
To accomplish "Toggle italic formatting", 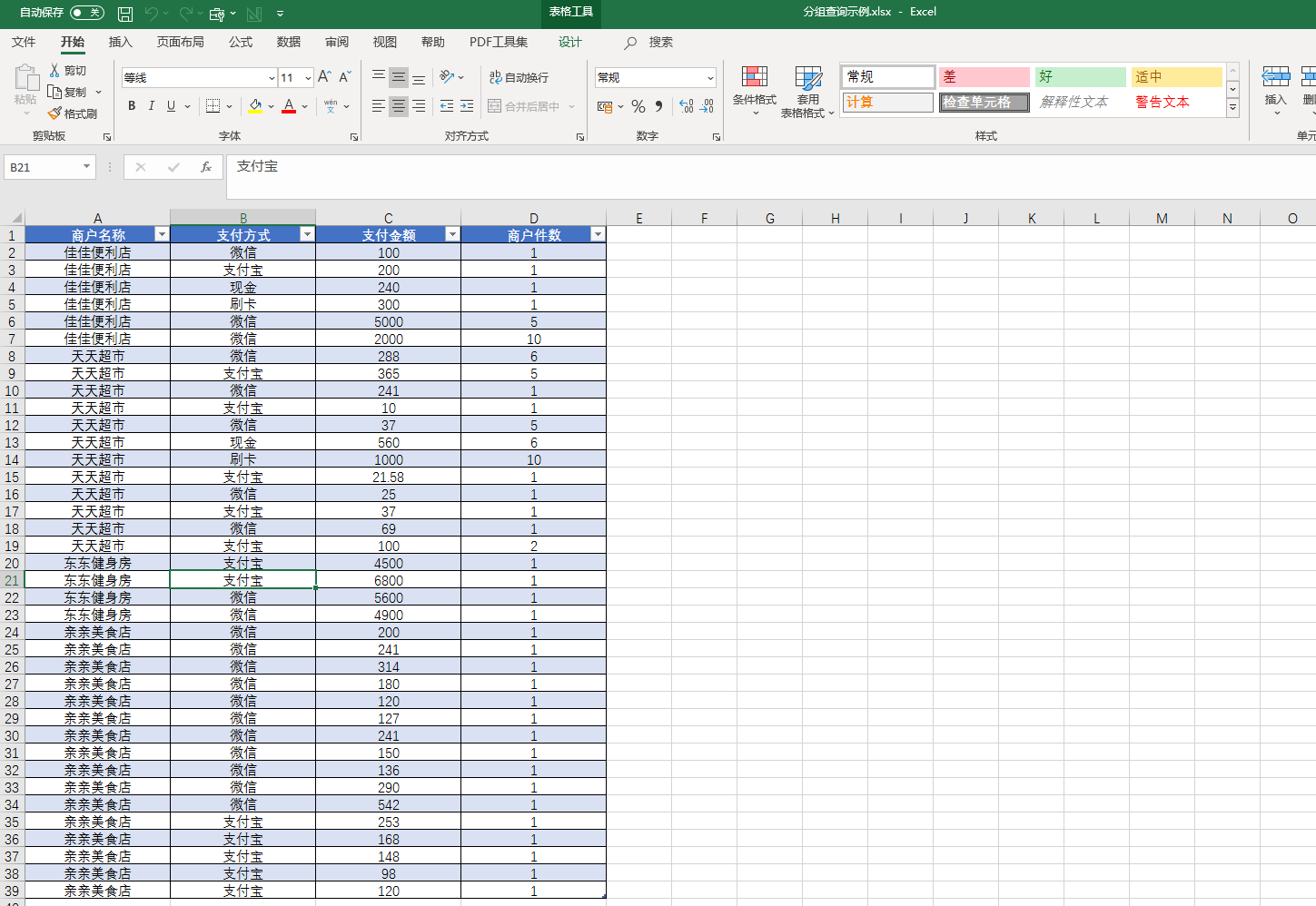I will 151,106.
